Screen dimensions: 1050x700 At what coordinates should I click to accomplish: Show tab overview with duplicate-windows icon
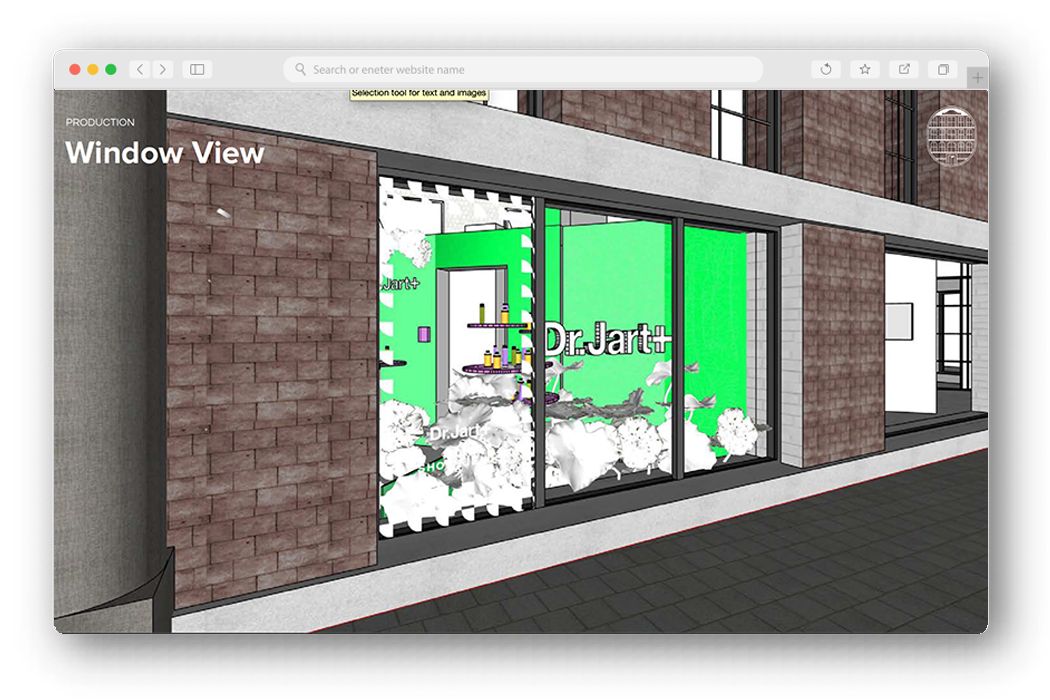[943, 69]
